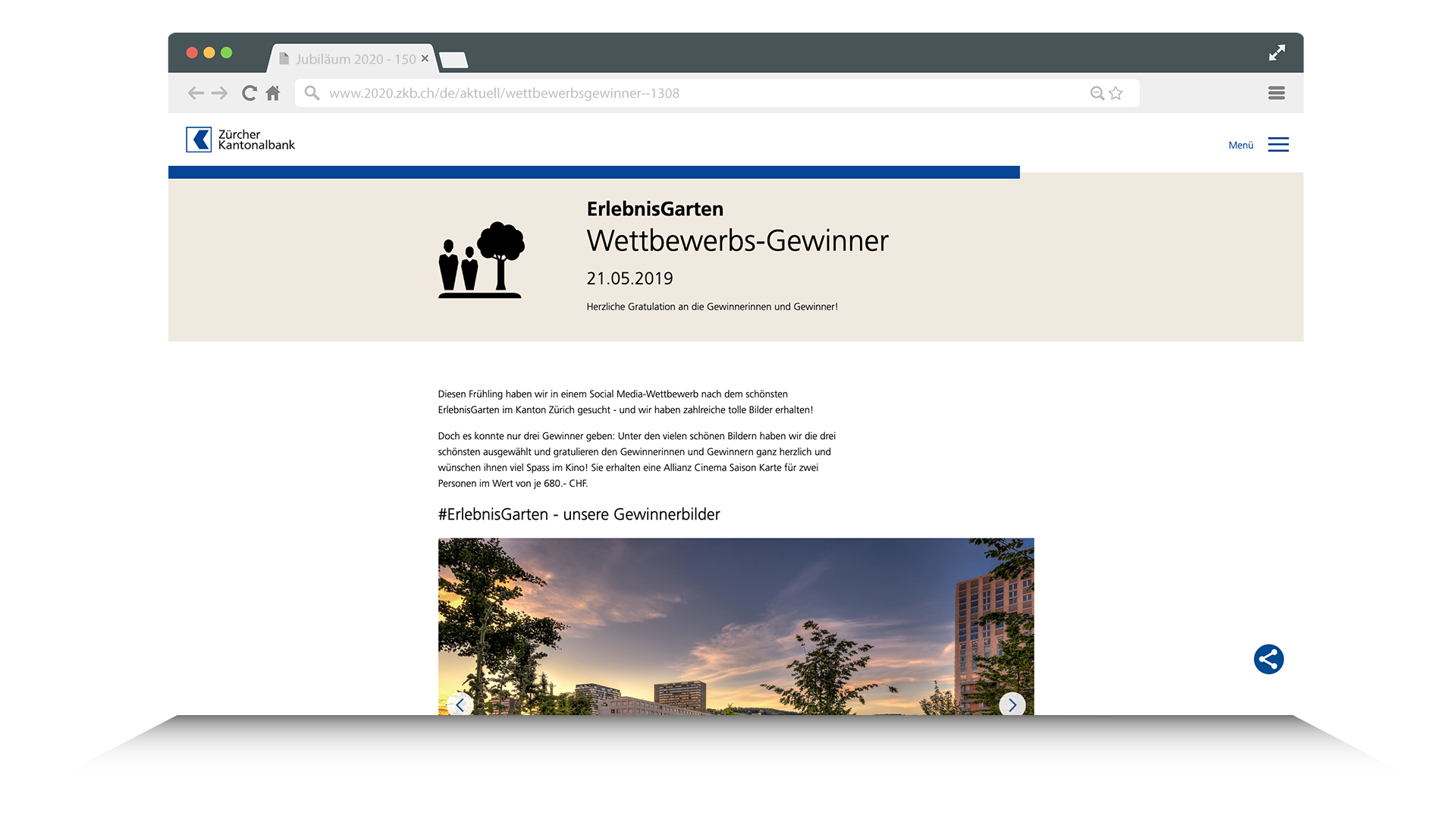Toggle fullscreen with the expand arrows

(x=1277, y=52)
